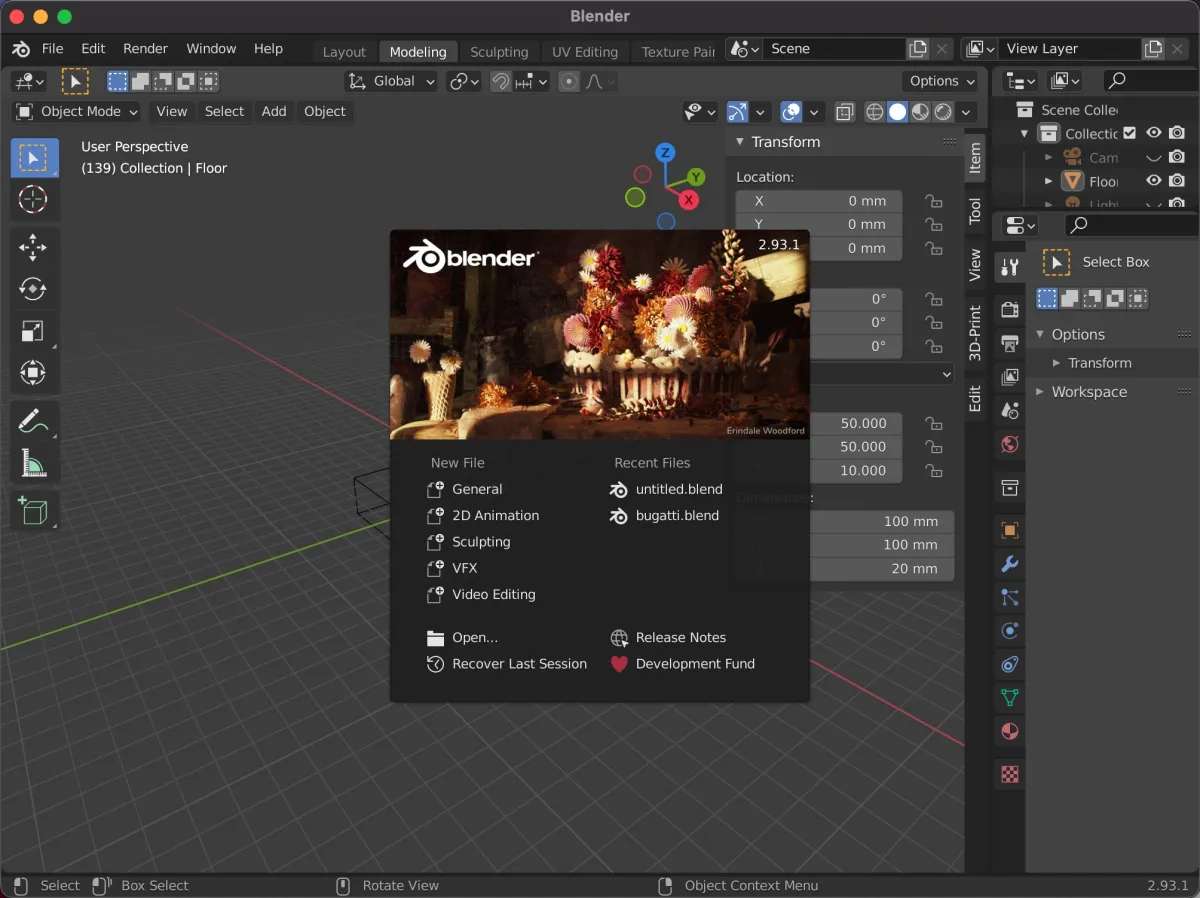Image resolution: width=1200 pixels, height=898 pixels.
Task: Click the outliner search field
Action: pyautogui.click(x=1150, y=80)
